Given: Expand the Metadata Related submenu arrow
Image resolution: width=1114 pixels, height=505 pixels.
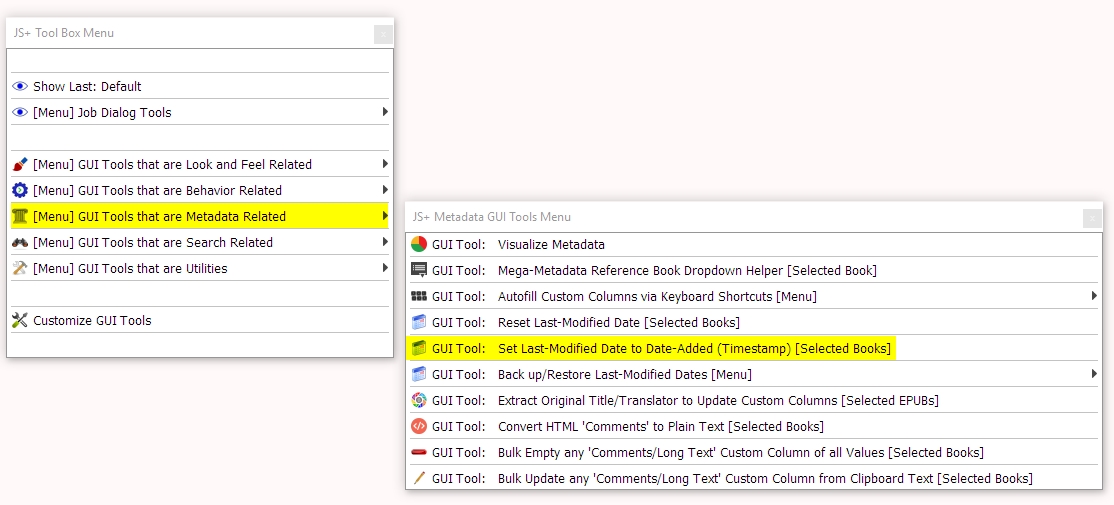Looking at the screenshot, I should click(x=384, y=216).
